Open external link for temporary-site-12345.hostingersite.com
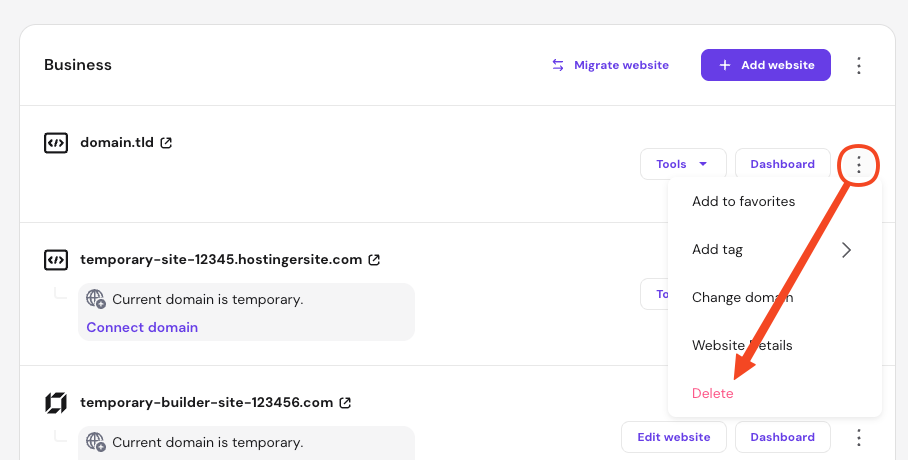This screenshot has height=460, width=908. 375,260
